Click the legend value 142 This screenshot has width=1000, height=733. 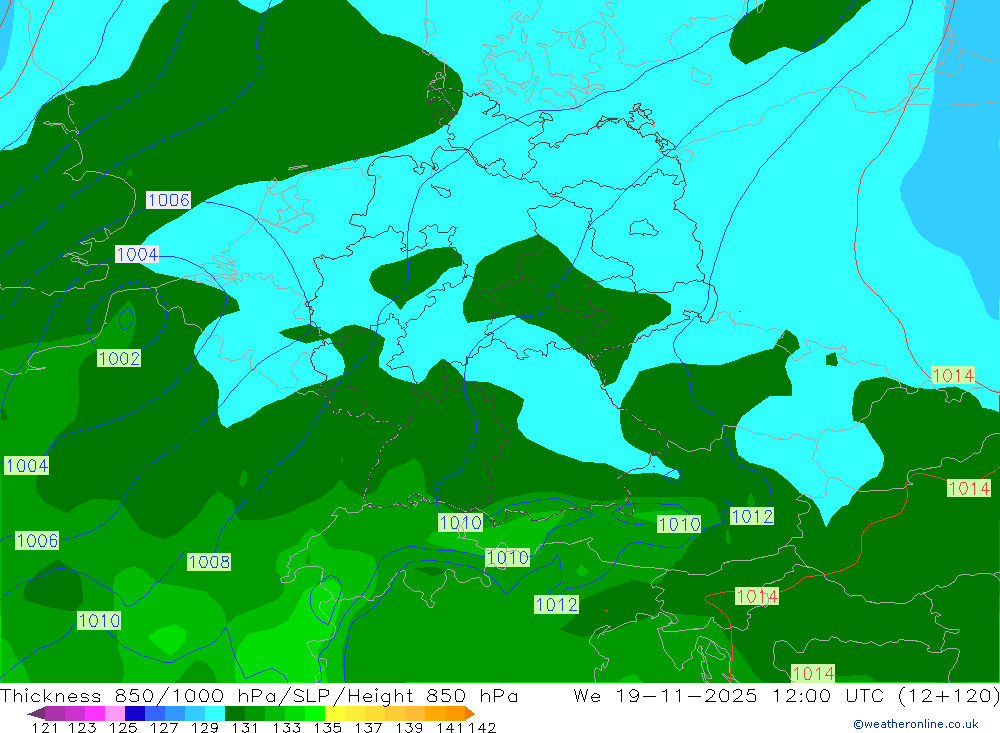[482, 728]
